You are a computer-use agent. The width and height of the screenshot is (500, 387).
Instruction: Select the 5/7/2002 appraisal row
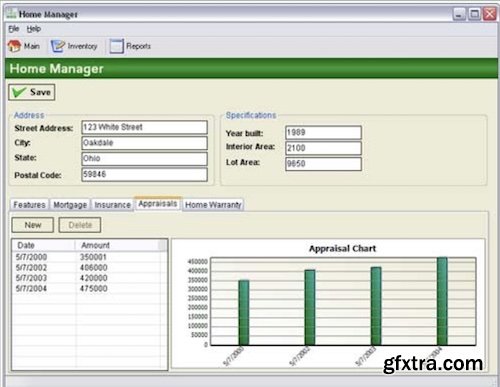pos(89,268)
